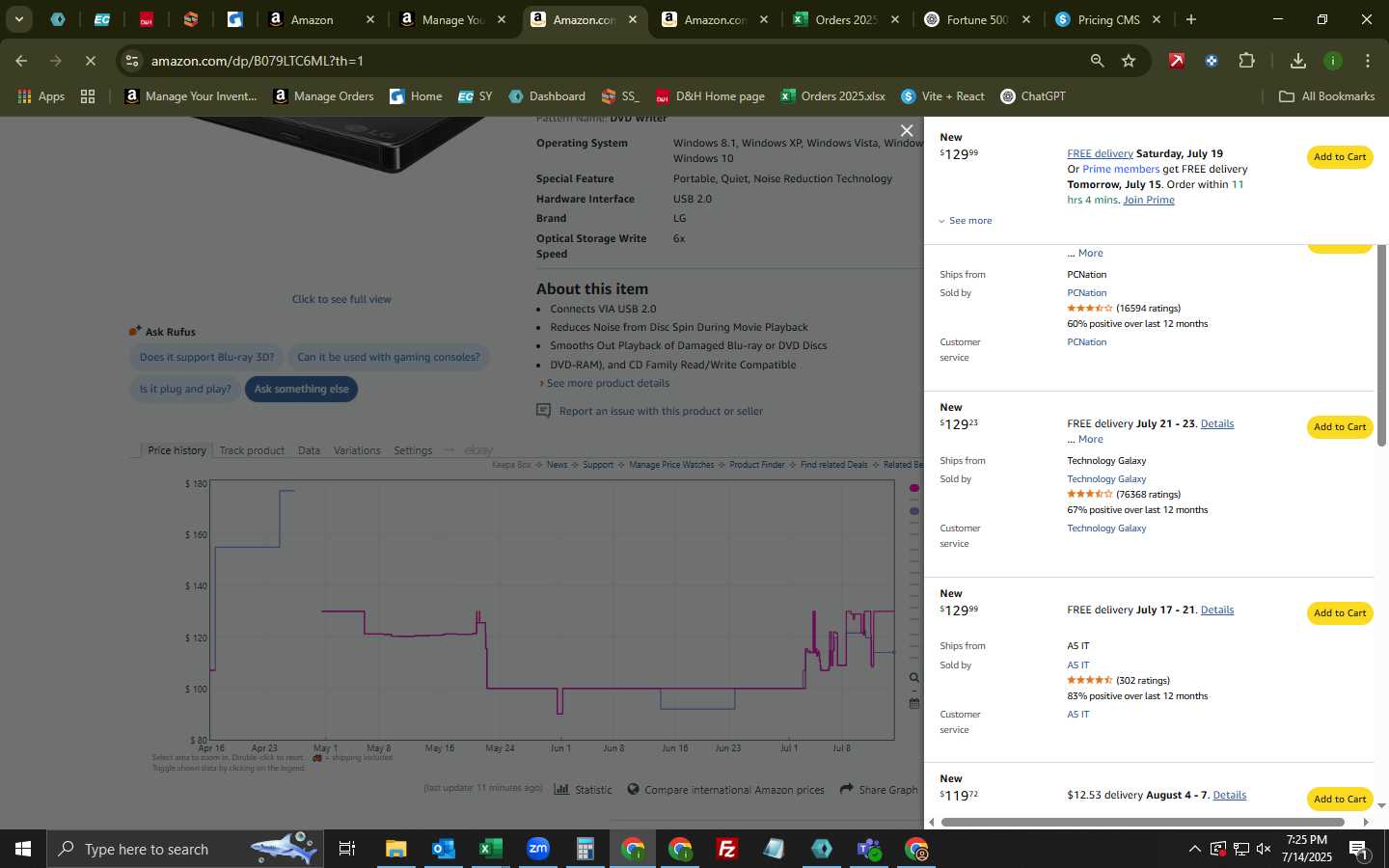The width and height of the screenshot is (1389, 868).
Task: Open Chrome downloads
Action: 1297,61
